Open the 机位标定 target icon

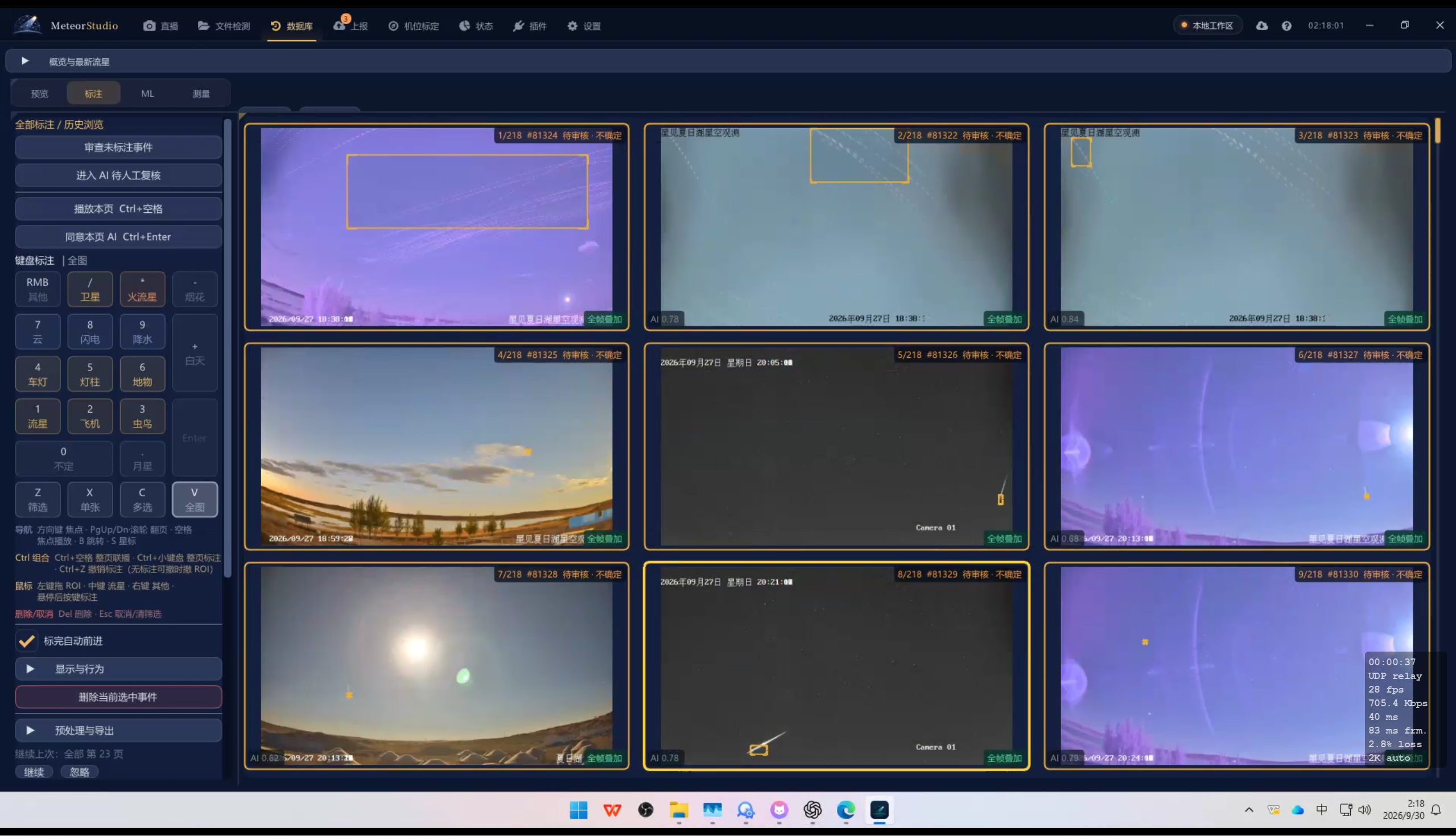413,26
